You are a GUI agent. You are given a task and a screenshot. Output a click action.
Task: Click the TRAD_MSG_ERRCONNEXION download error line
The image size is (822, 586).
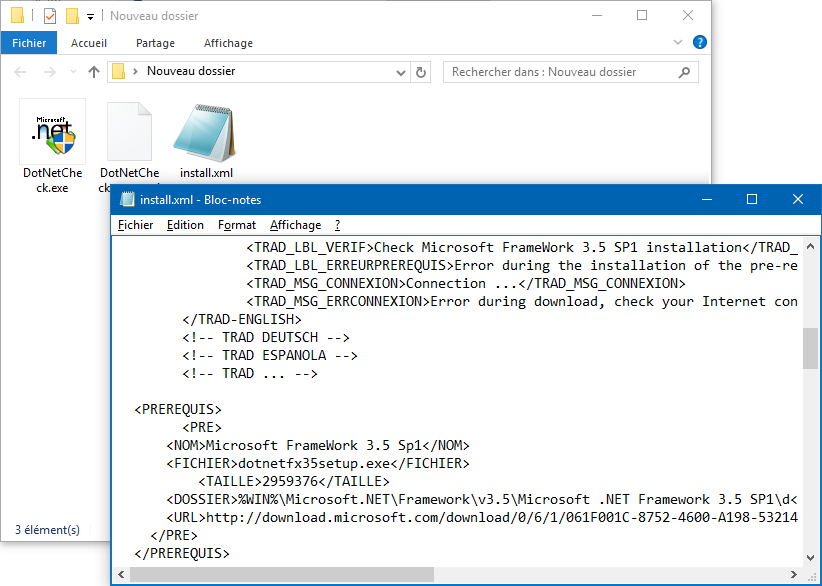pyautogui.click(x=522, y=302)
